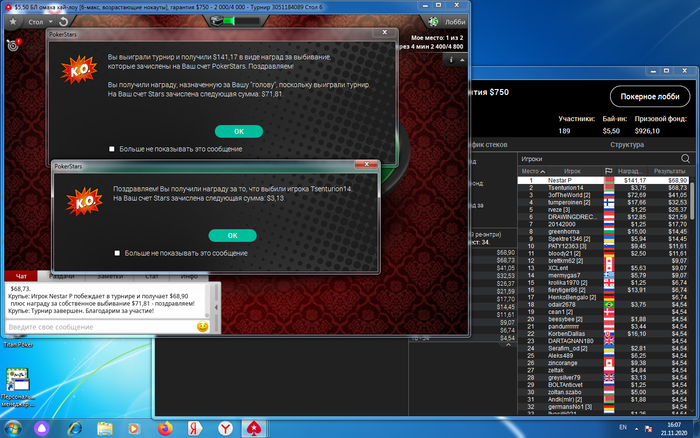Image resolution: width=700 pixels, height=438 pixels.
Task: Click the cashier chip icon beside Лобби
Action: (x=433, y=21)
